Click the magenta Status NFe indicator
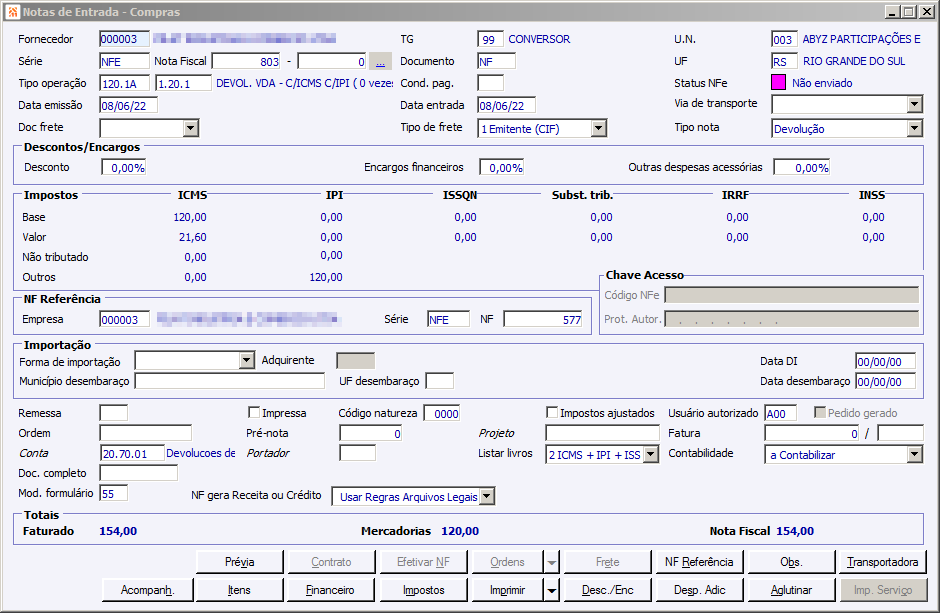 (779, 83)
